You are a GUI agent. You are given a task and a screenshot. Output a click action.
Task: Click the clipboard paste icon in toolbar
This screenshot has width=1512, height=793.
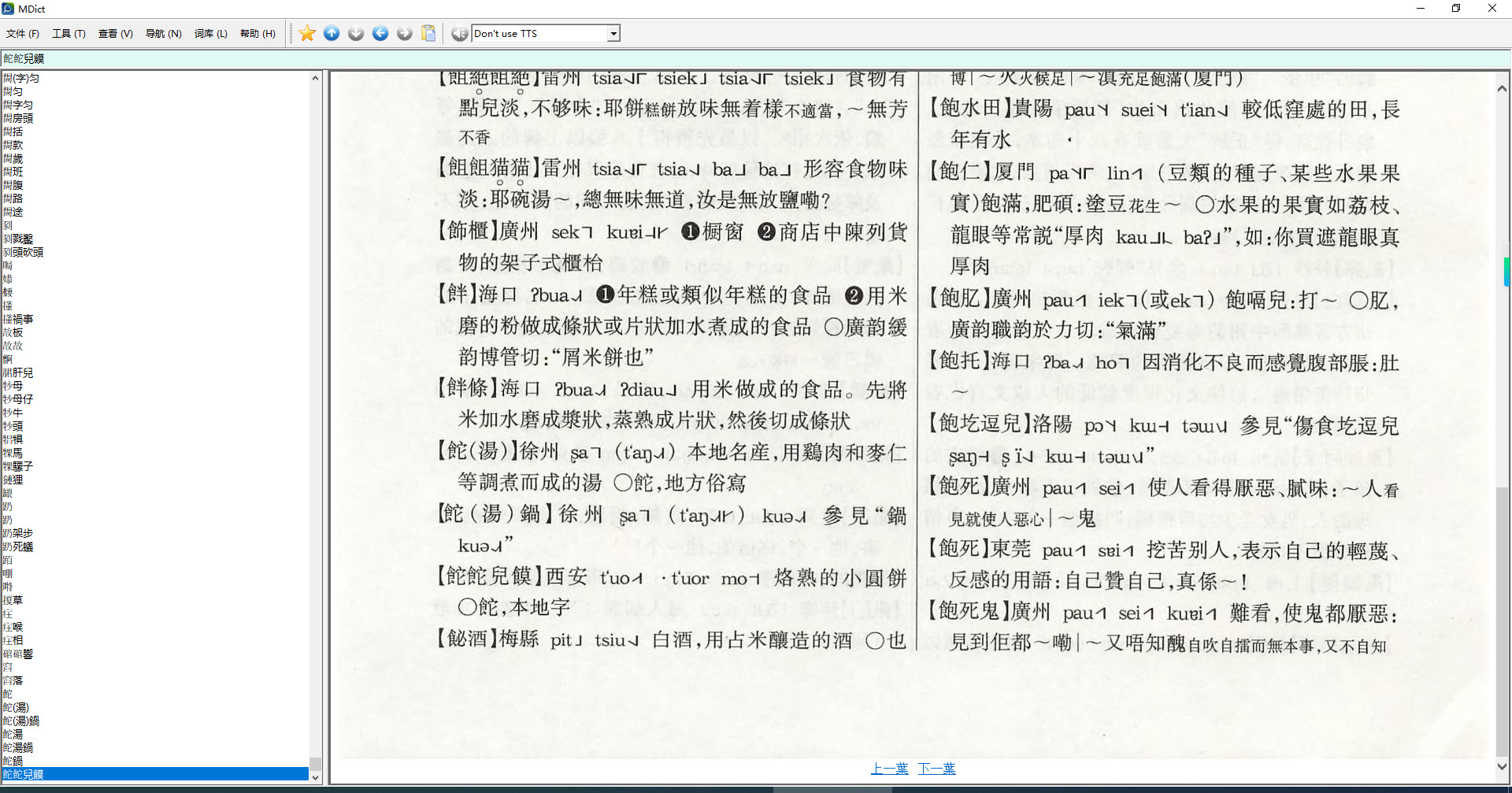(428, 33)
